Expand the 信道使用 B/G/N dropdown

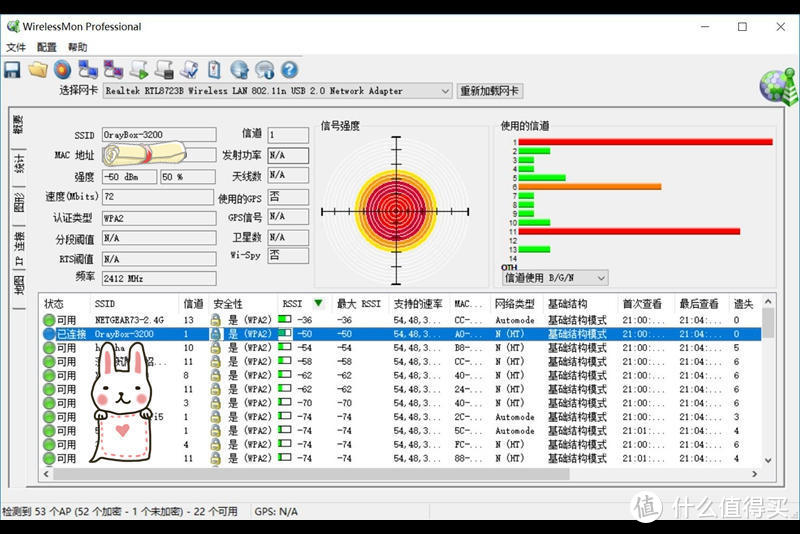point(600,278)
